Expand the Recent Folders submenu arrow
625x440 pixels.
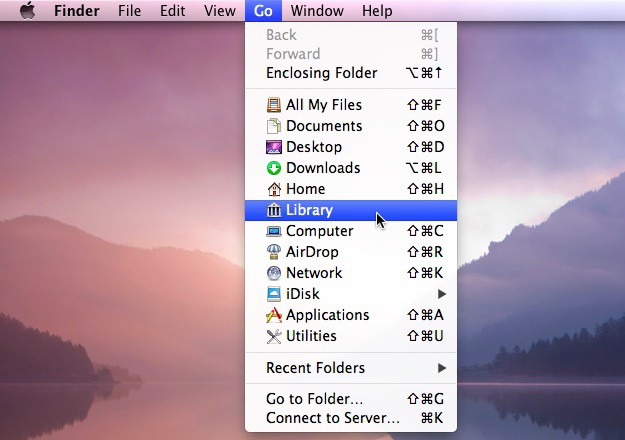pyautogui.click(x=441, y=368)
